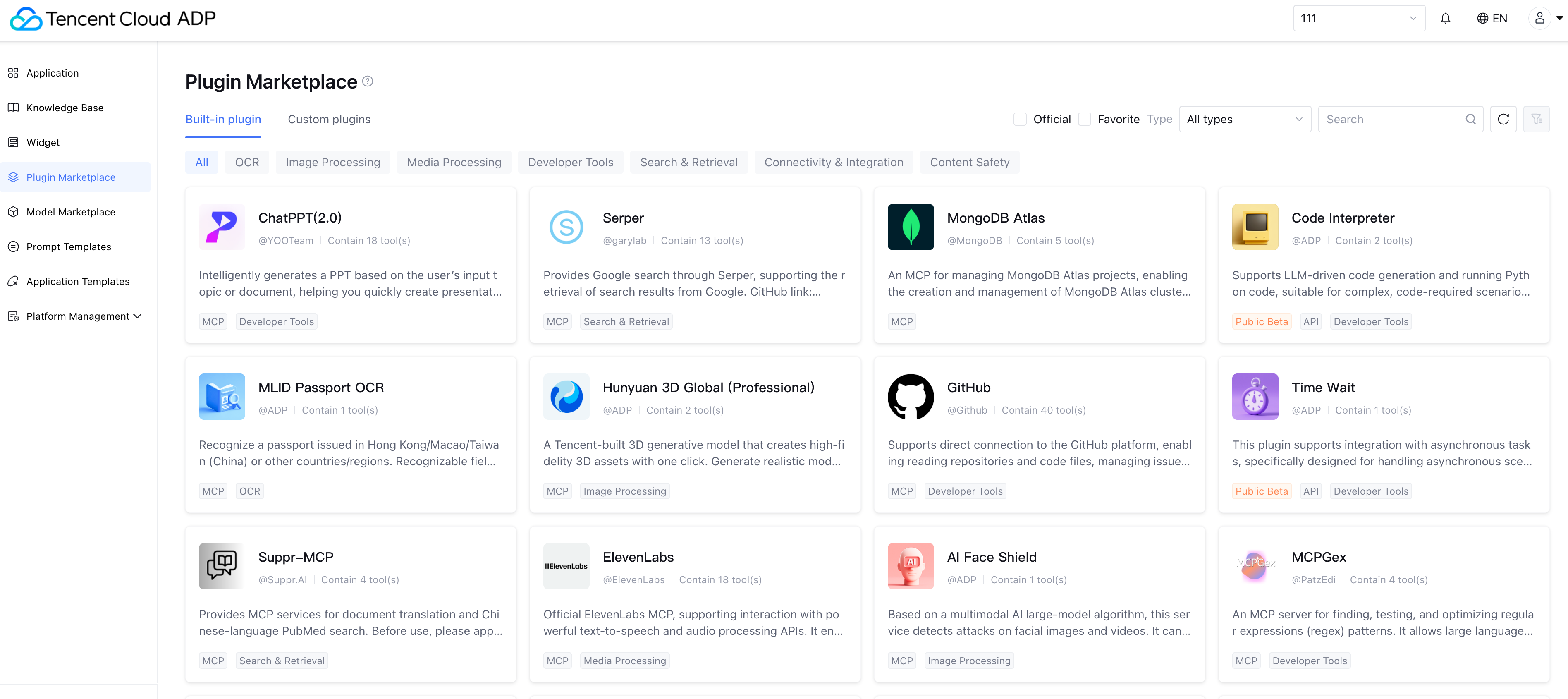Image resolution: width=1568 pixels, height=699 pixels.
Task: Click the notification bell icon
Action: tap(1445, 18)
